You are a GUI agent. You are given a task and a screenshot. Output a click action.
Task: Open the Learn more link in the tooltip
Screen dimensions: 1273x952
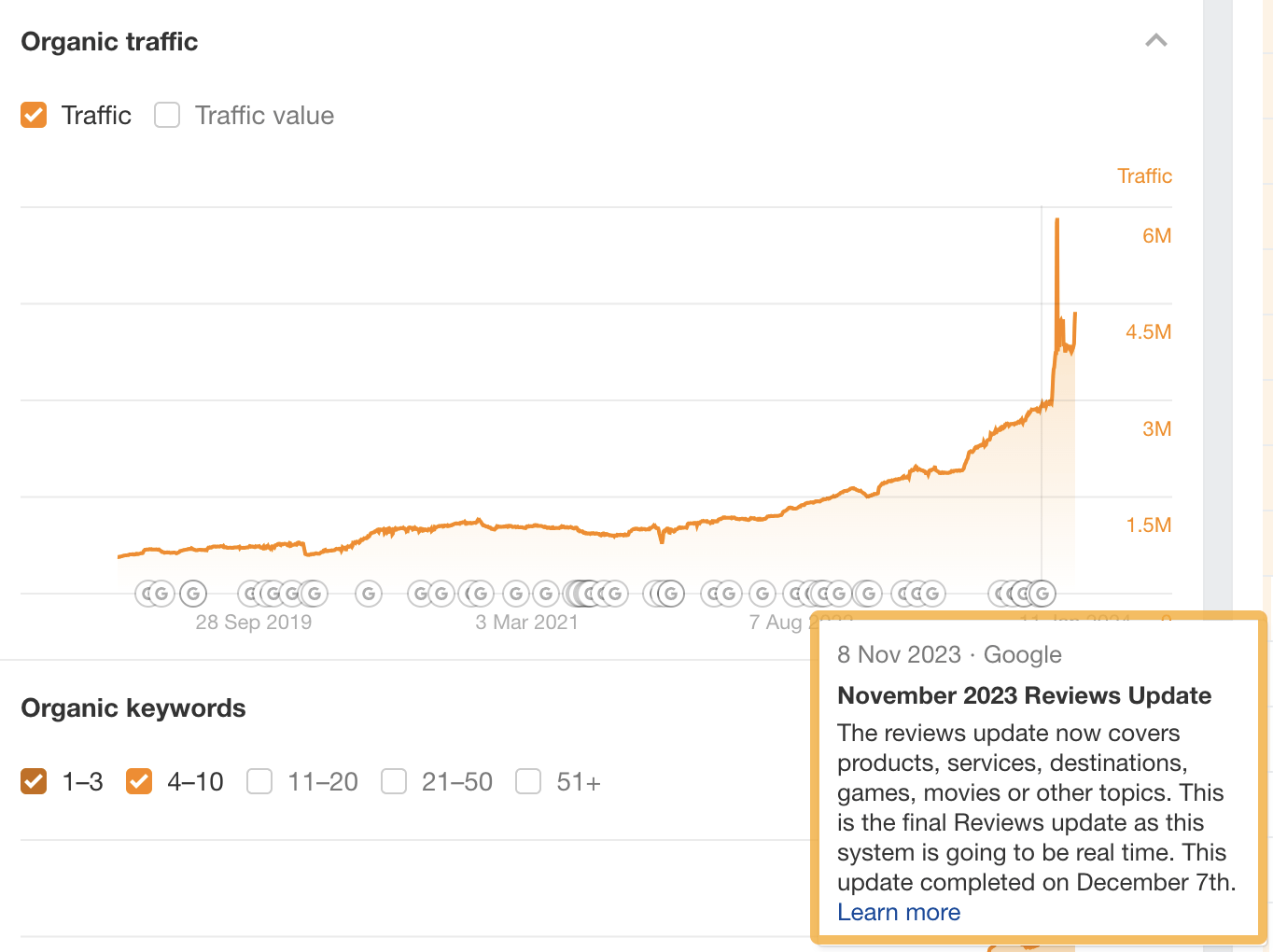898,912
